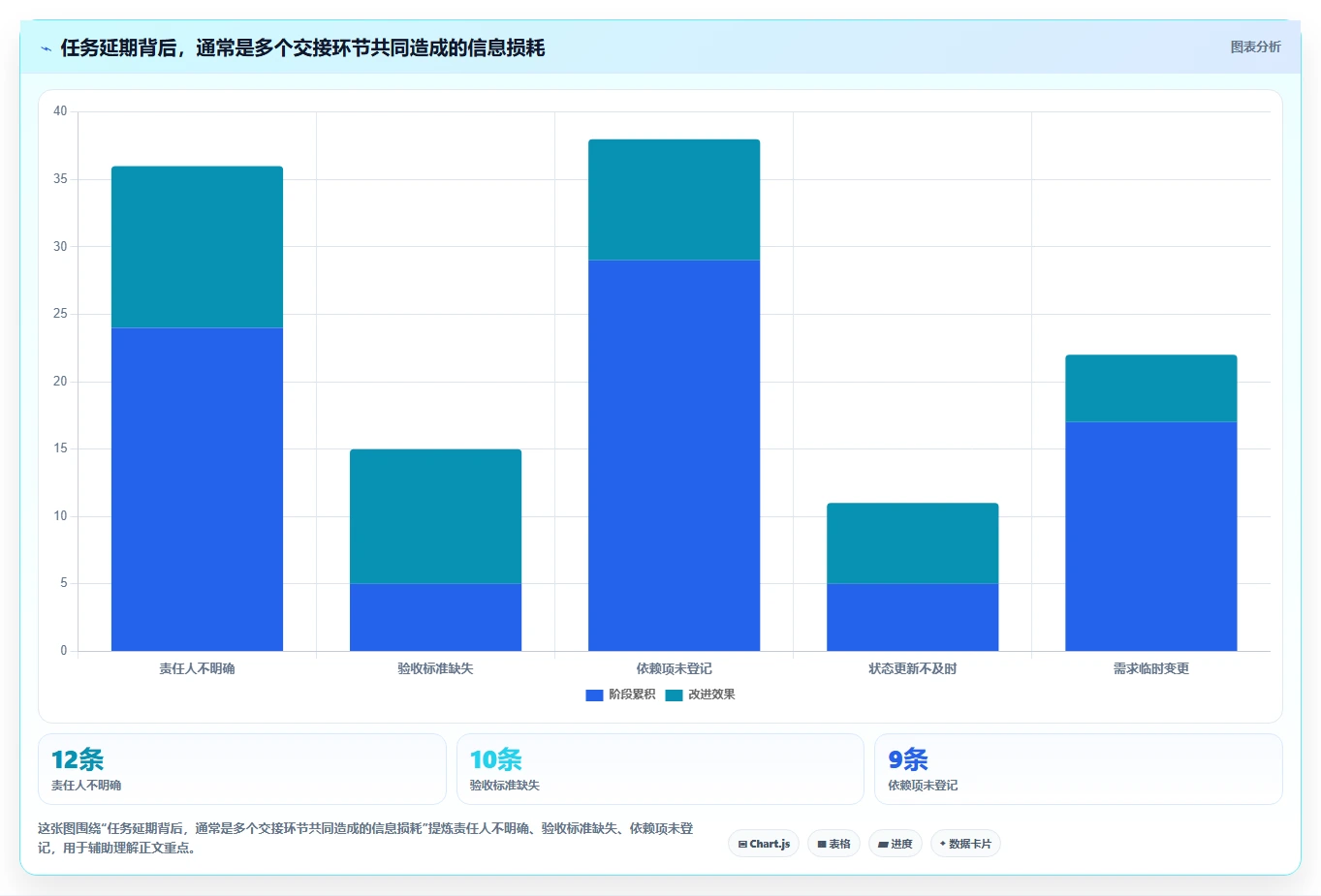Click y-axis value 30

[60, 246]
